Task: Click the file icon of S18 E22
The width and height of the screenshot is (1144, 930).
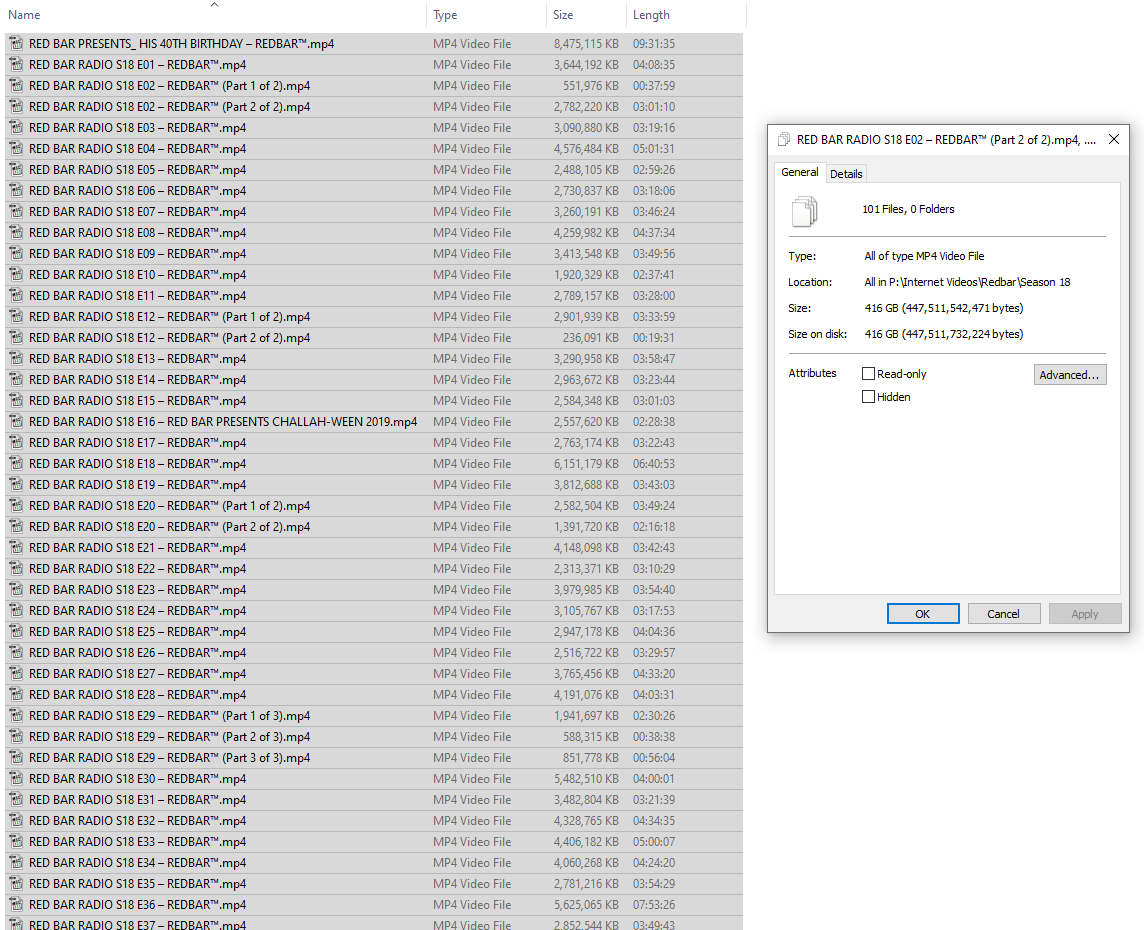Action: point(16,569)
